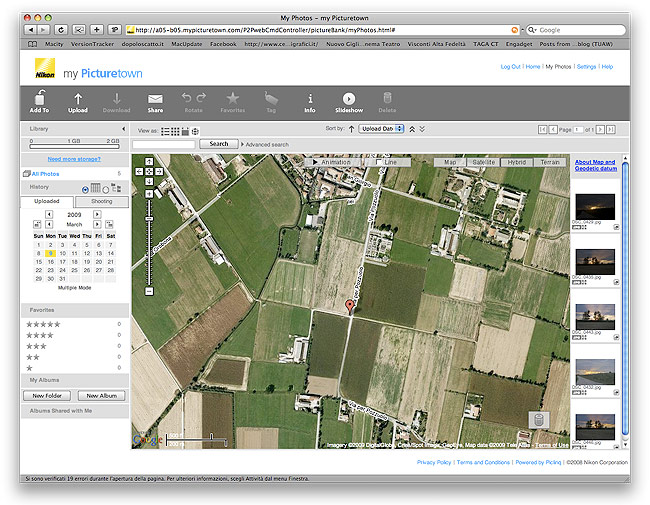Toggle Multiple Mode under the calendar
The image size is (650, 505).
[x=75, y=288]
